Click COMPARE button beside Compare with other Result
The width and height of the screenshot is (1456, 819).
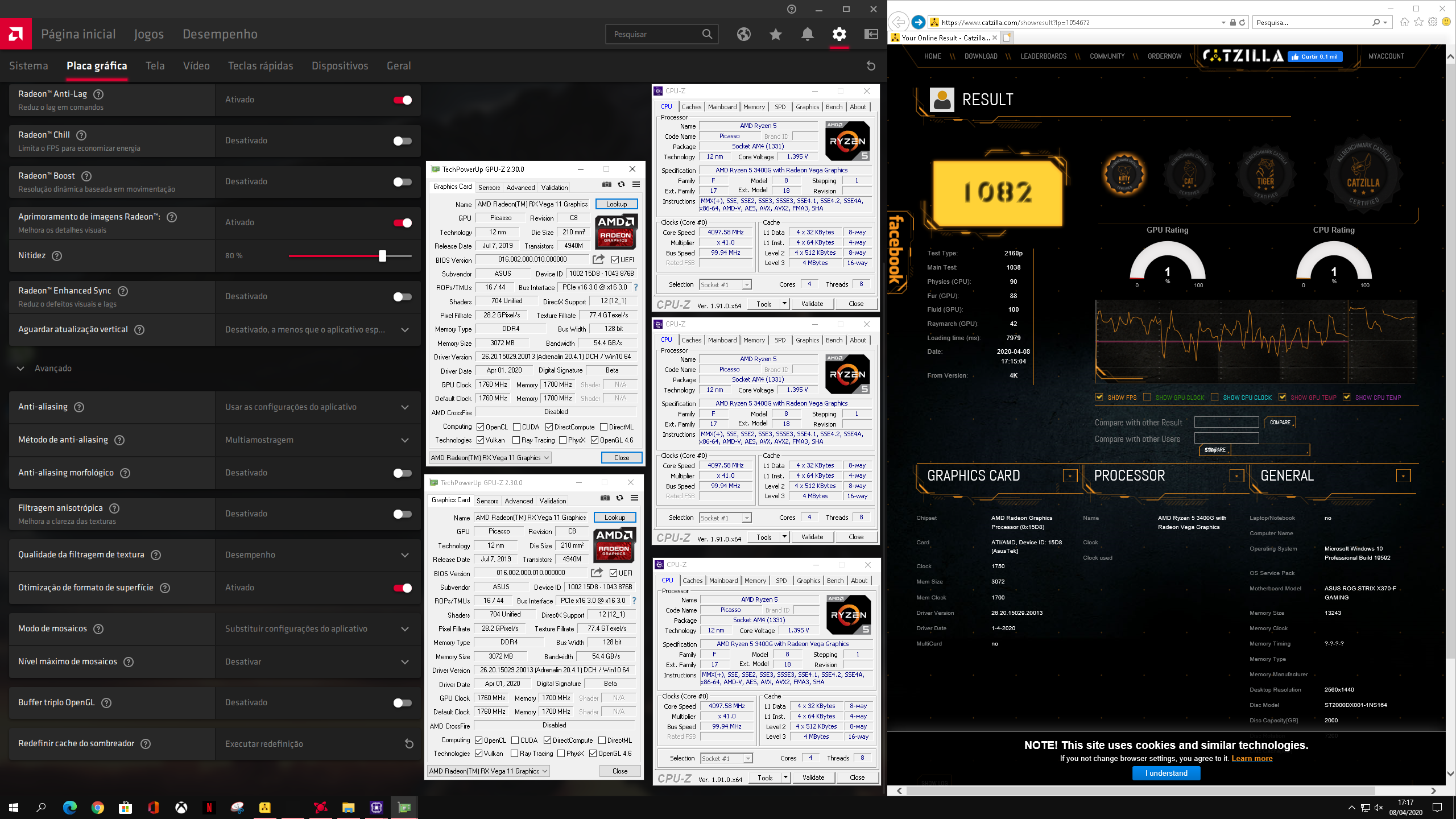click(1280, 422)
